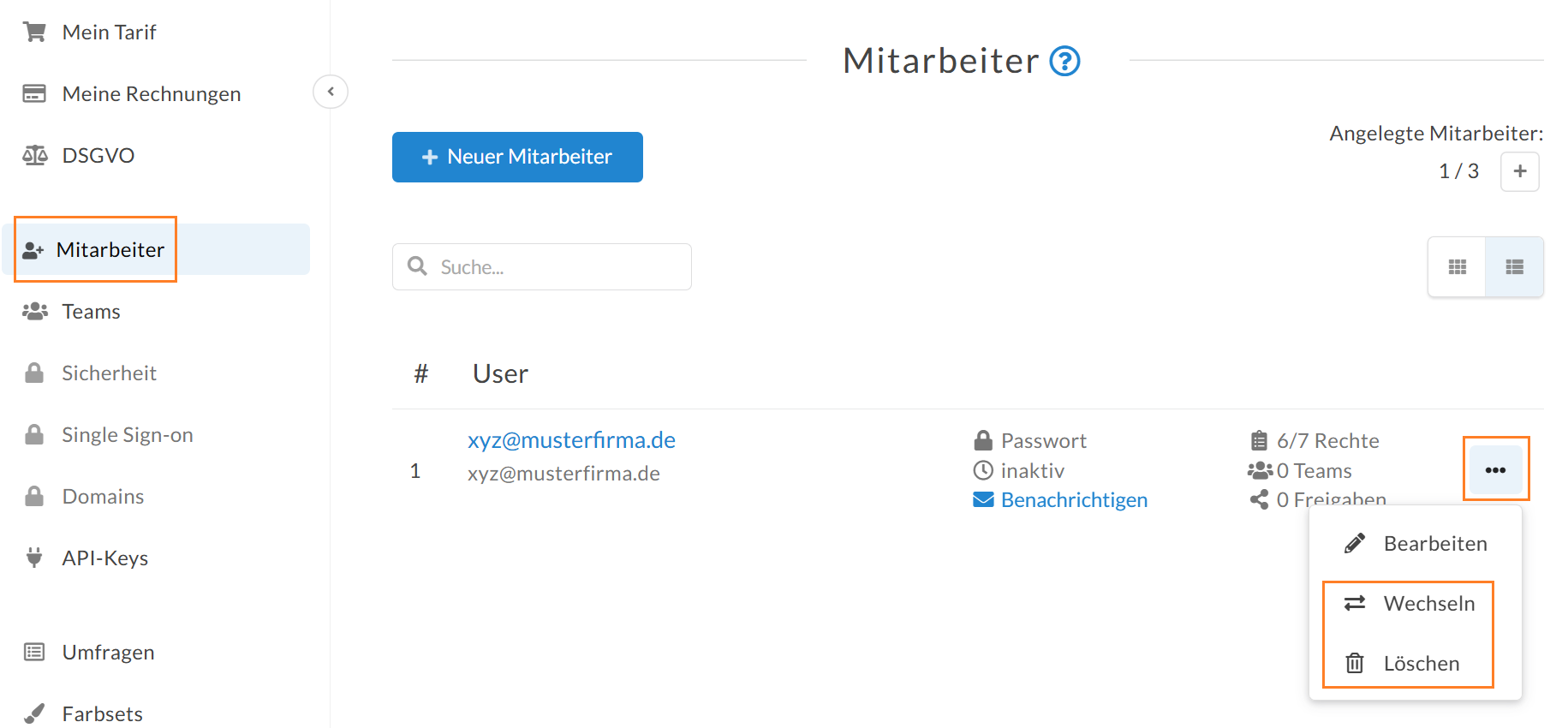Screen dimensions: 1568x728
Task: Switch to list view layout
Action: 1515,267
